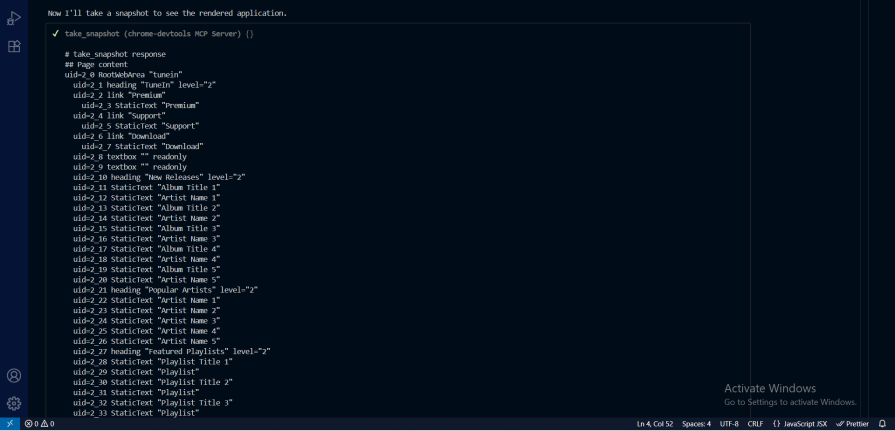895x431 pixels.
Task: Click the 'New Releases' heading line in output
Action: (159, 177)
